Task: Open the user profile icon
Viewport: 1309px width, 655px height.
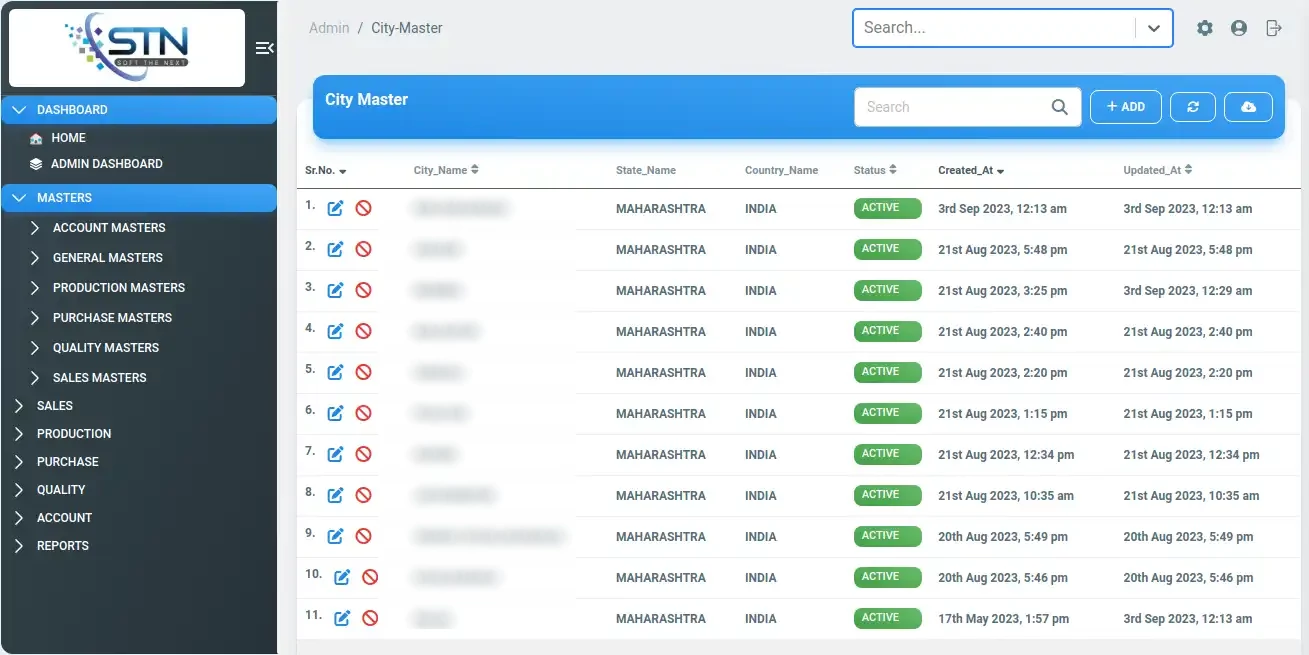Action: [x=1239, y=28]
